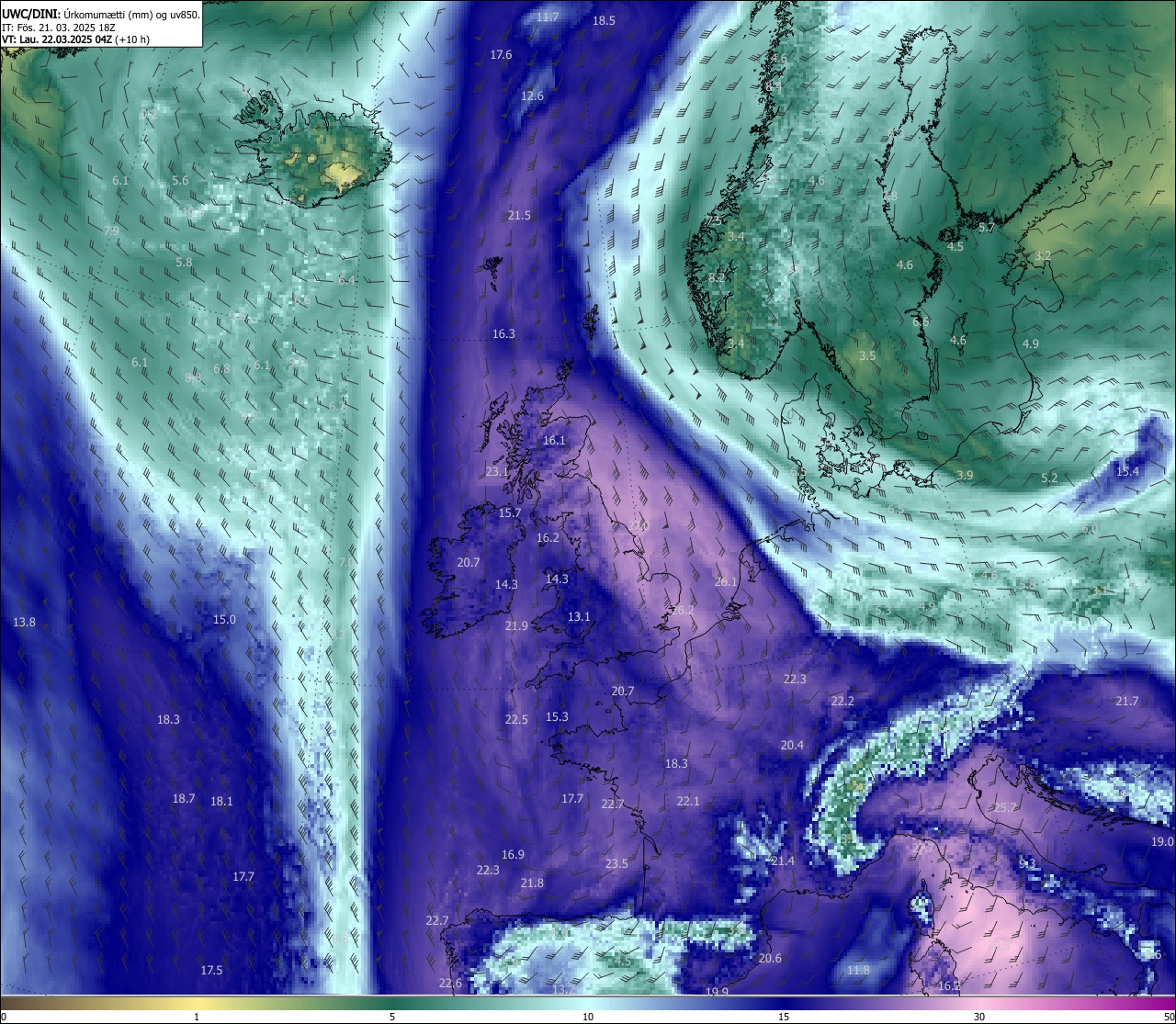The image size is (1176, 1024).
Task: Click the map value 13.1
Action: click(x=579, y=616)
